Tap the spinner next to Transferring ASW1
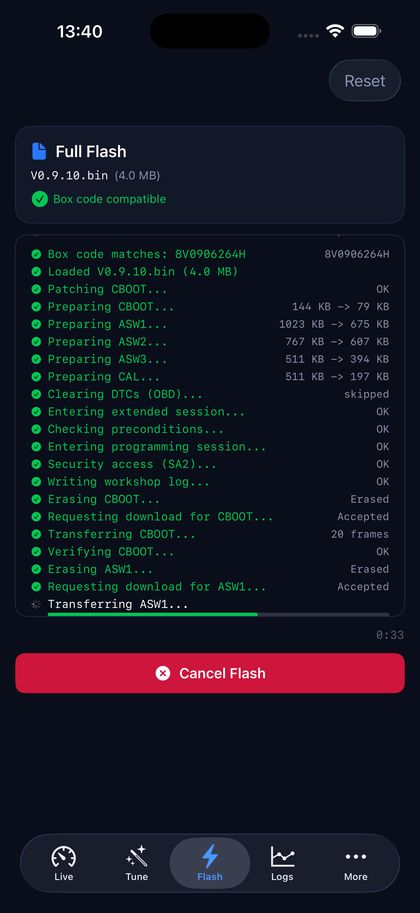Screen dimensions: 420x913 [x=36, y=604]
